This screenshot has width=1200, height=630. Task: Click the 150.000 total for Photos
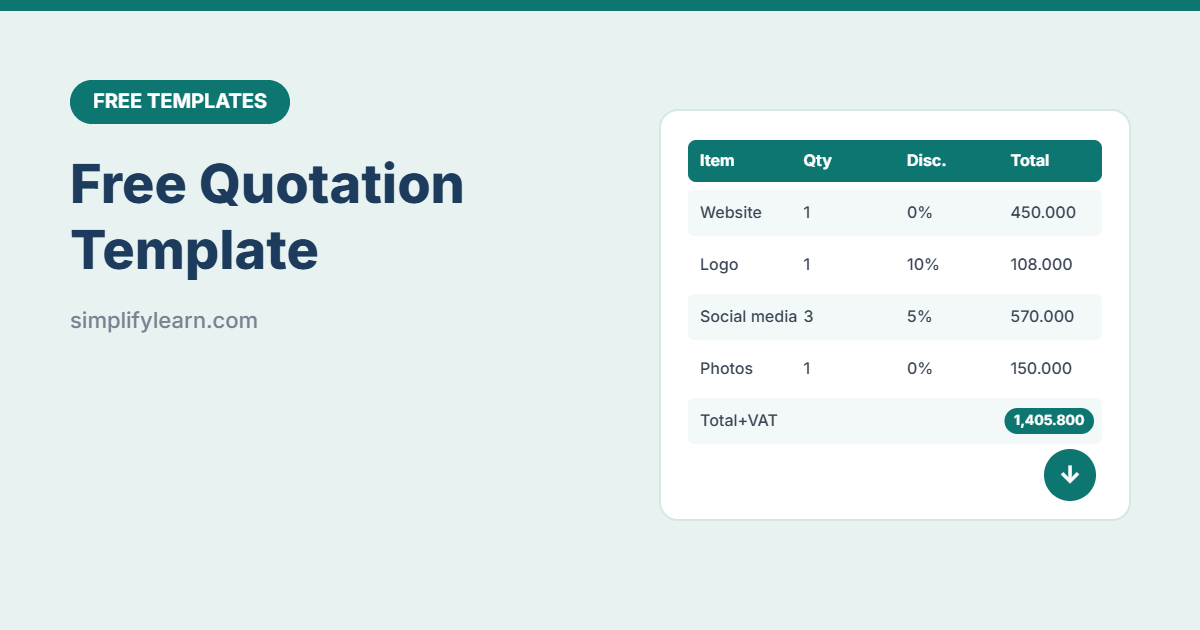1041,369
